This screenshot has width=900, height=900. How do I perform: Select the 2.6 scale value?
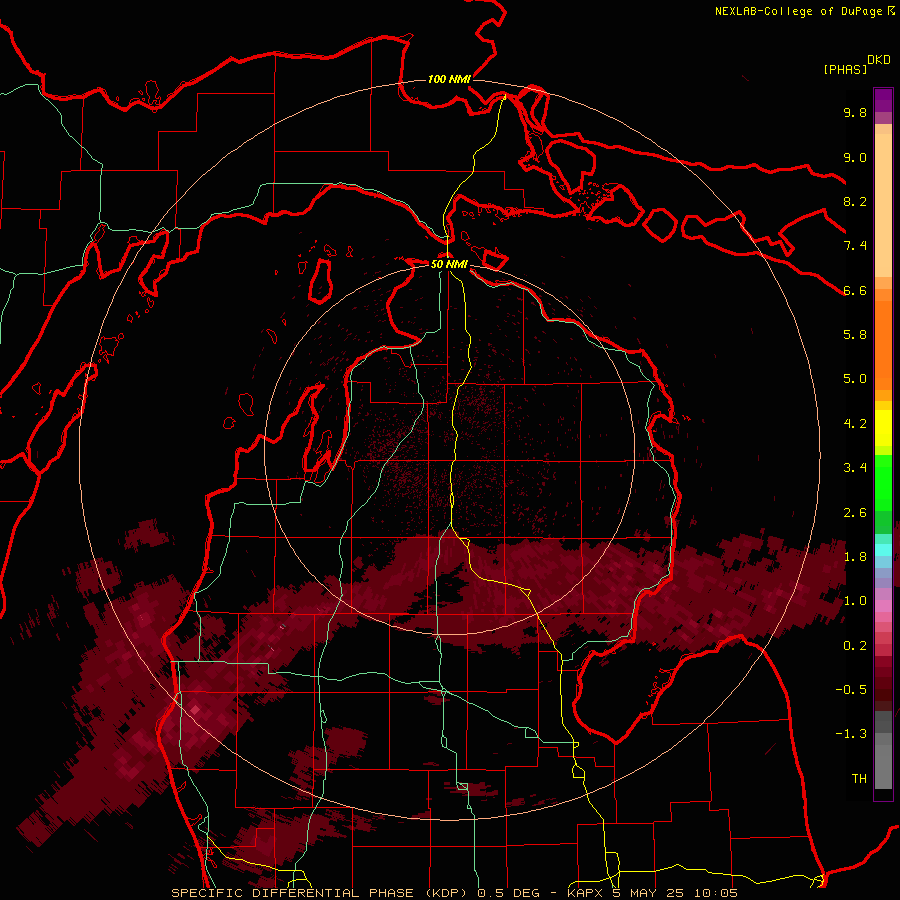[x=855, y=512]
